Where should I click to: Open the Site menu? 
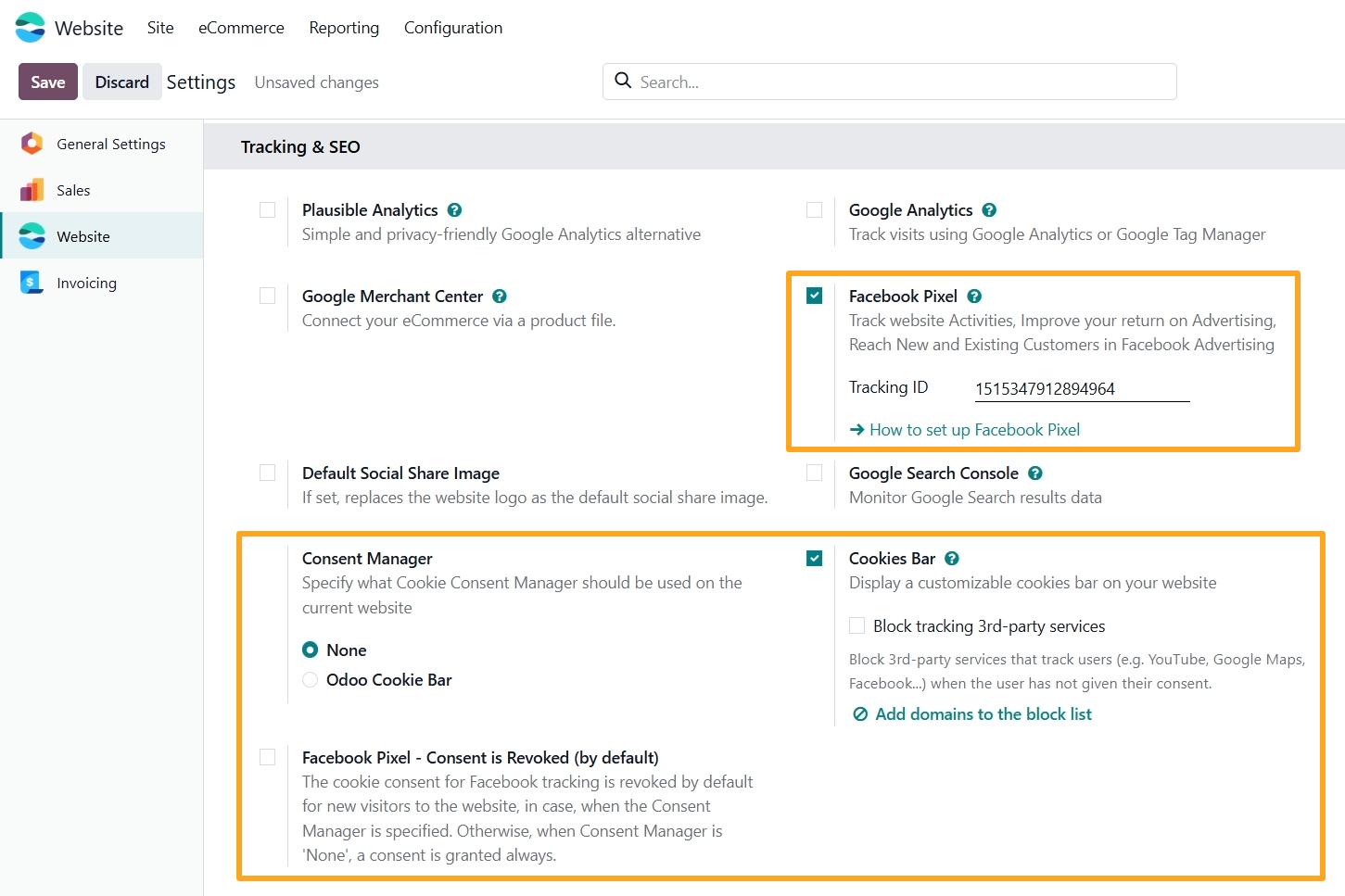(160, 28)
